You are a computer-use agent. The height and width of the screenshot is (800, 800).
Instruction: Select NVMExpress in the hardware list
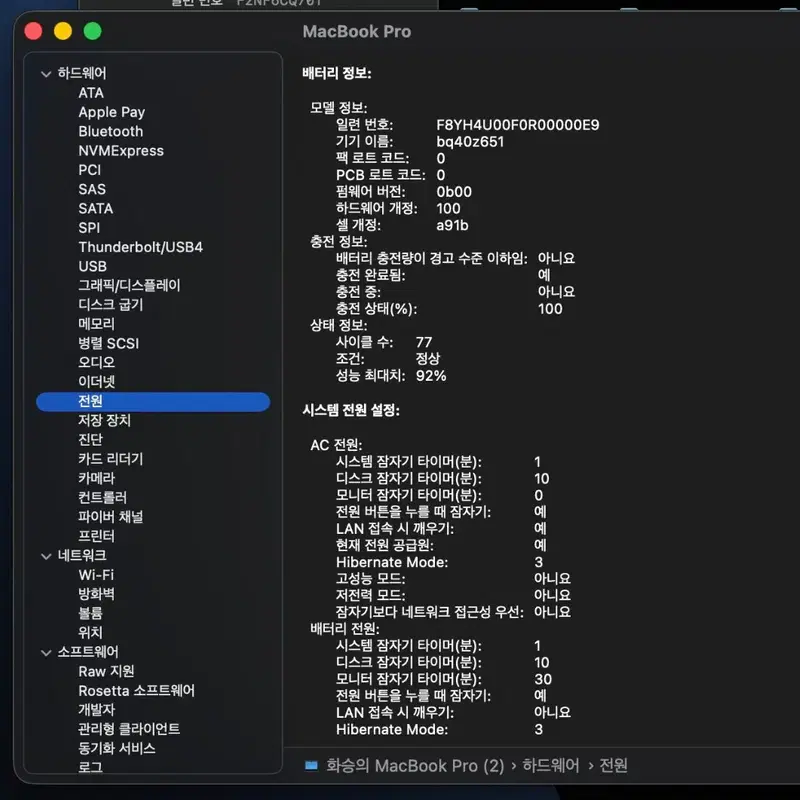[121, 151]
